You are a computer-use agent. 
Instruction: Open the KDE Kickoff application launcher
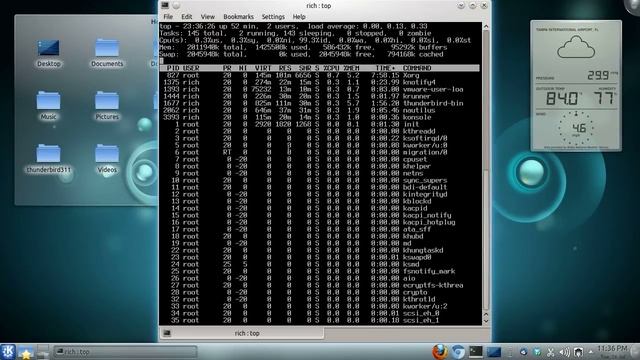point(7,352)
